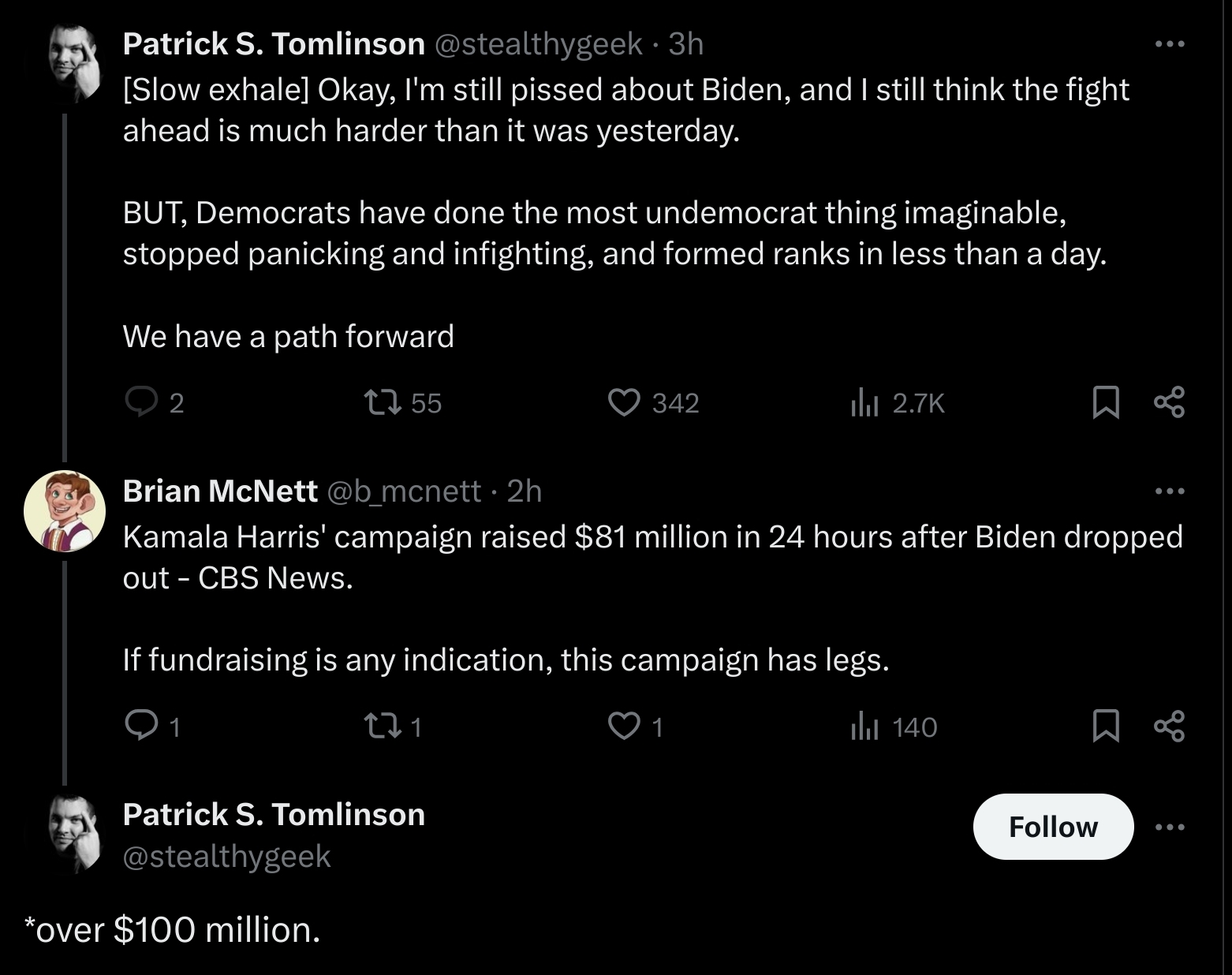Open @b_mcnett profile handle link

(x=403, y=491)
